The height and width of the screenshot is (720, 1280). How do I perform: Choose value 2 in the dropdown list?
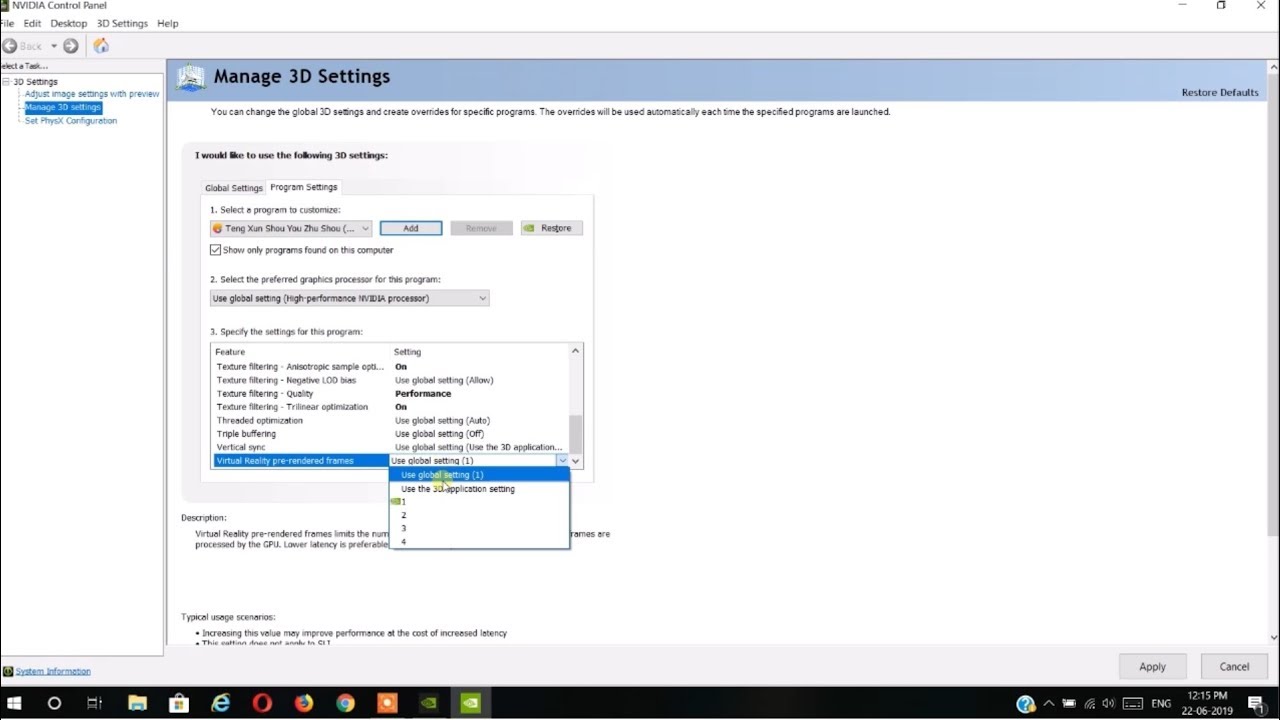point(479,515)
